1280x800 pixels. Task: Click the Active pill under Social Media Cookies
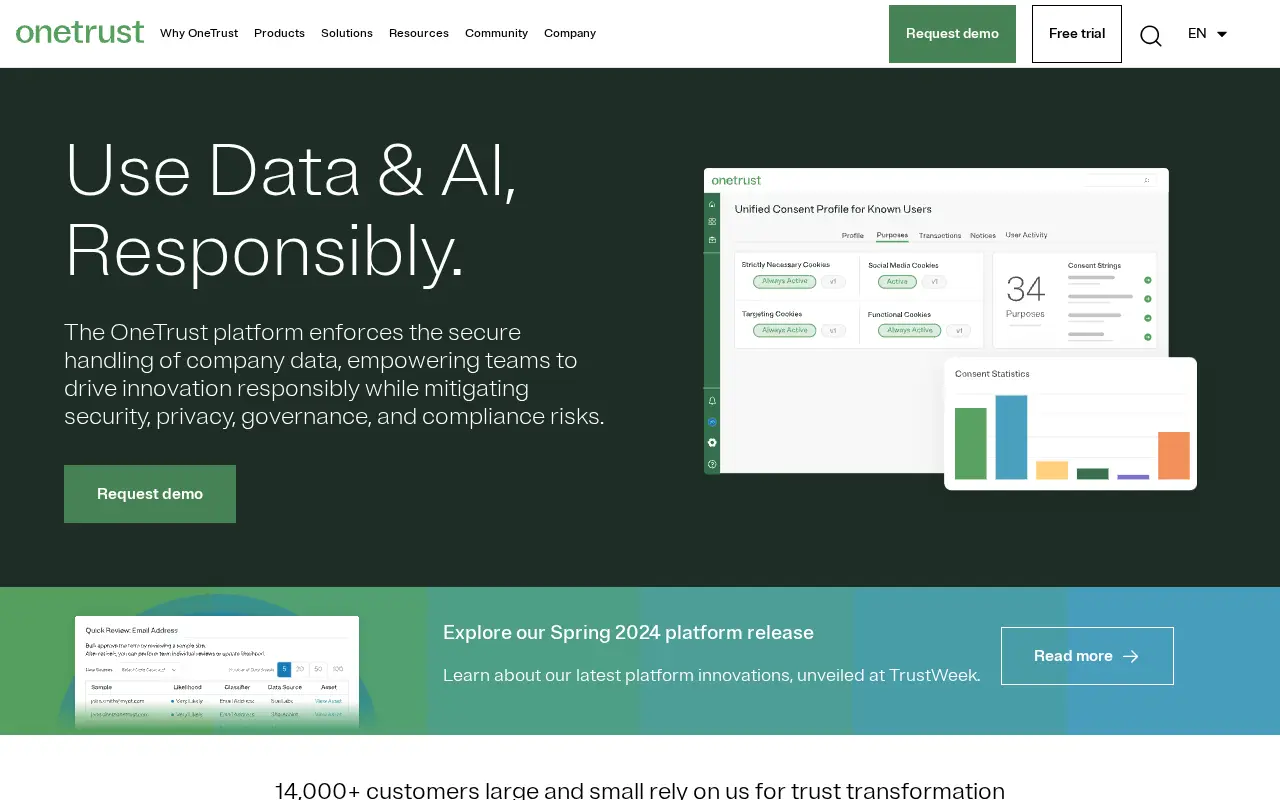tap(897, 282)
